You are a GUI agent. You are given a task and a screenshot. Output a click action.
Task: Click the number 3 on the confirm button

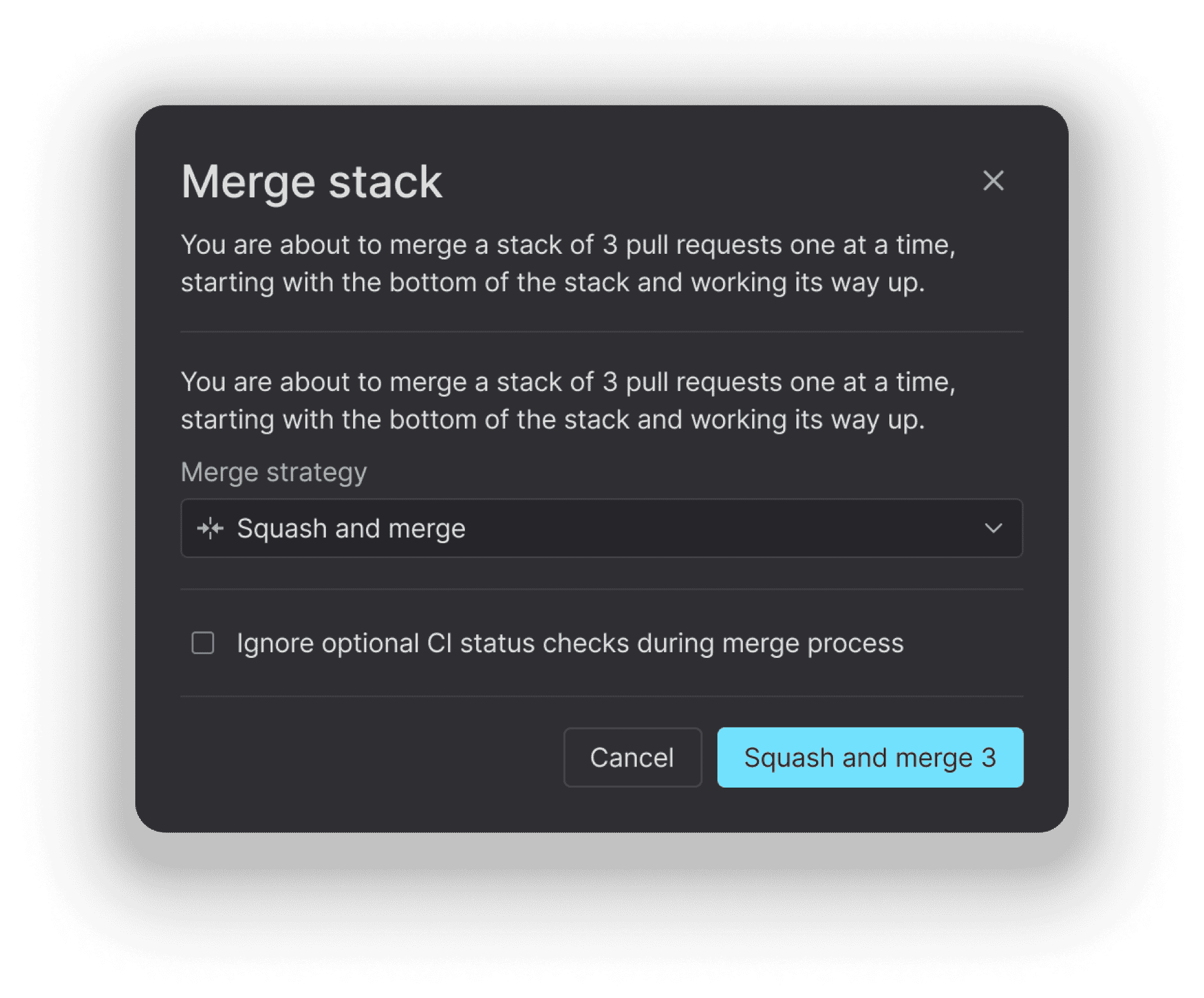point(989,758)
